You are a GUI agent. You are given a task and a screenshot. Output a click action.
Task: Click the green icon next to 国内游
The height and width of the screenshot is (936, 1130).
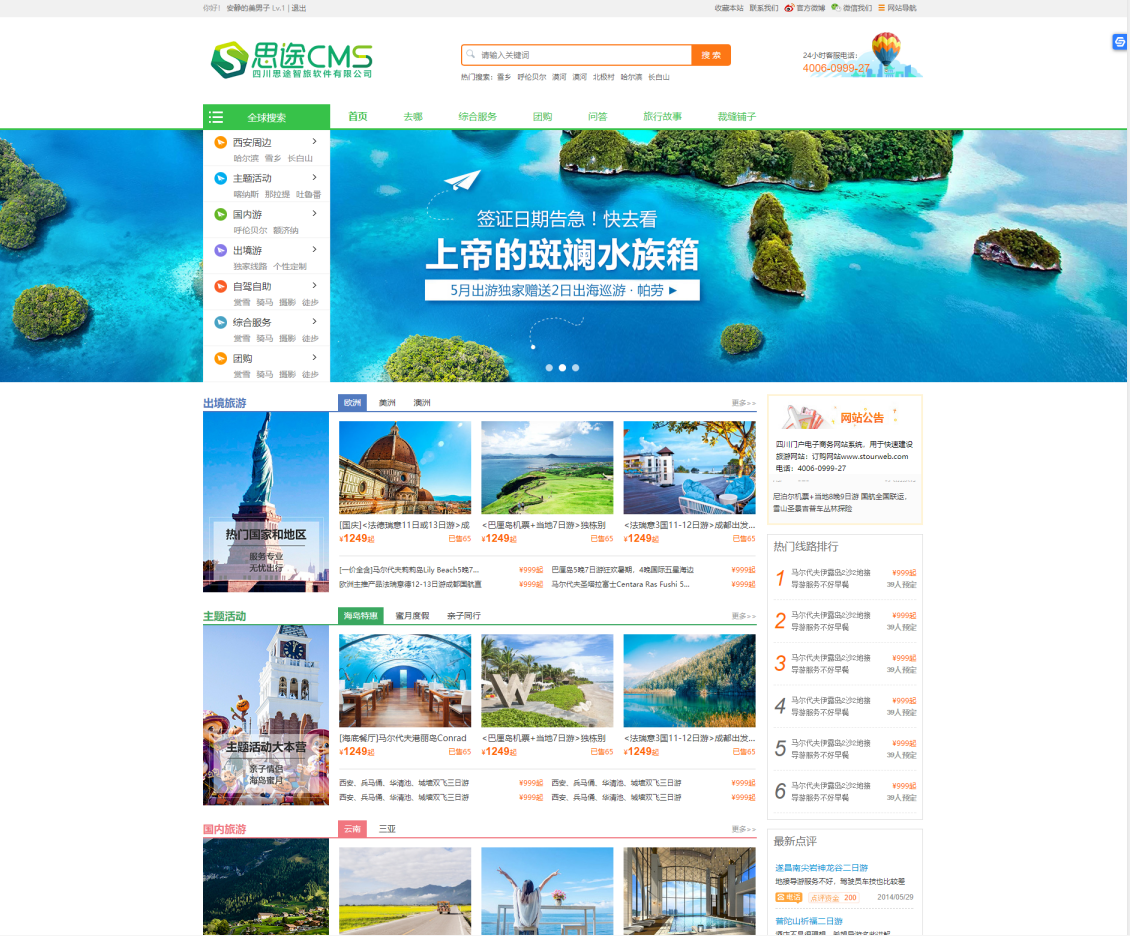(x=221, y=215)
